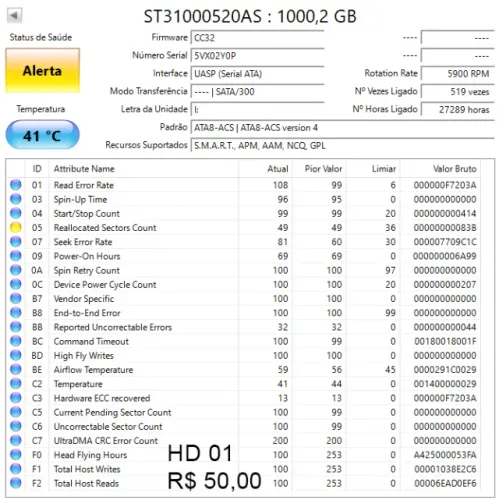
Task: Select the transfer mode field SATA/300
Action: point(257,92)
